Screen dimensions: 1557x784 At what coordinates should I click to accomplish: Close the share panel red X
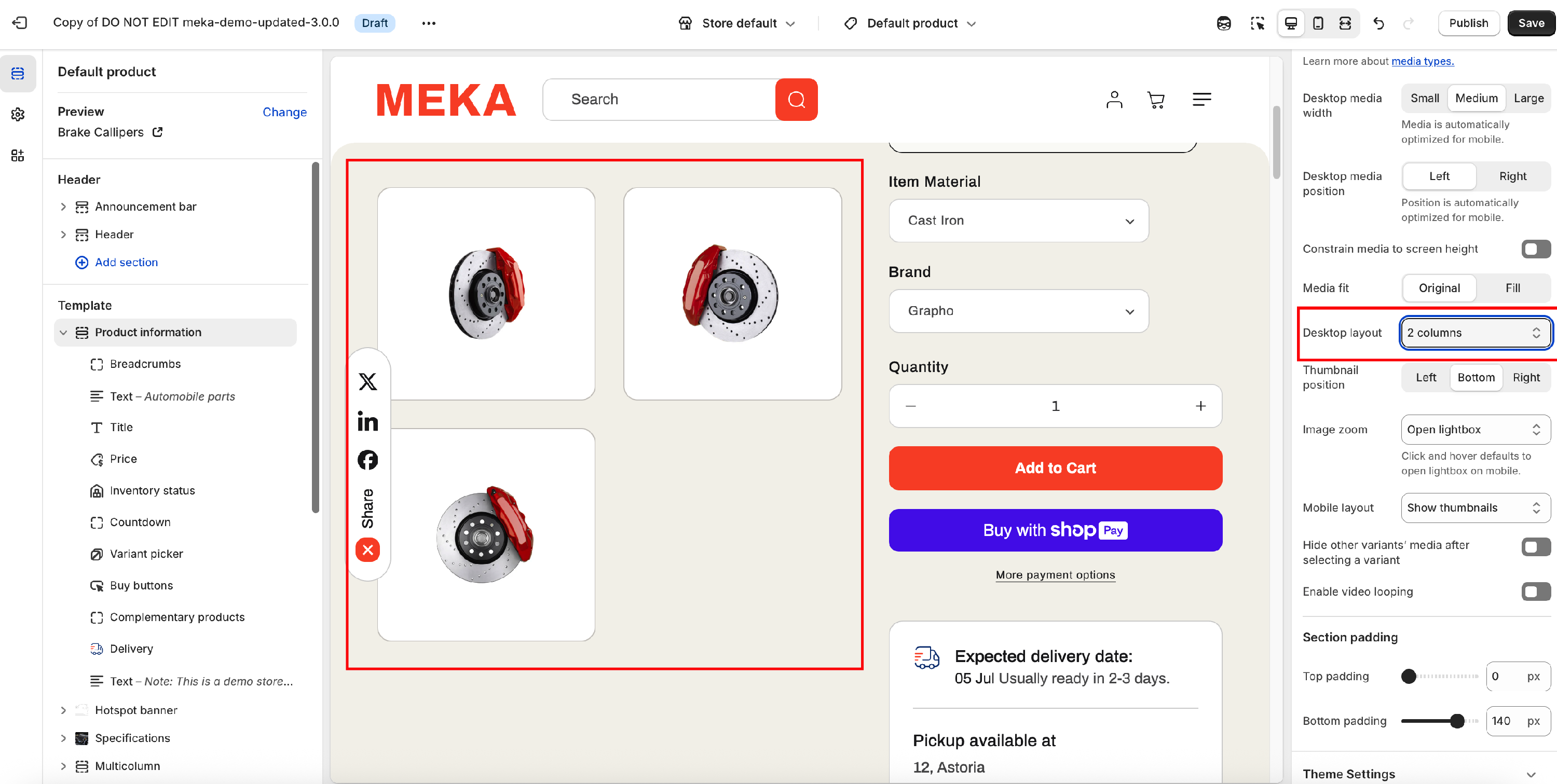click(367, 549)
